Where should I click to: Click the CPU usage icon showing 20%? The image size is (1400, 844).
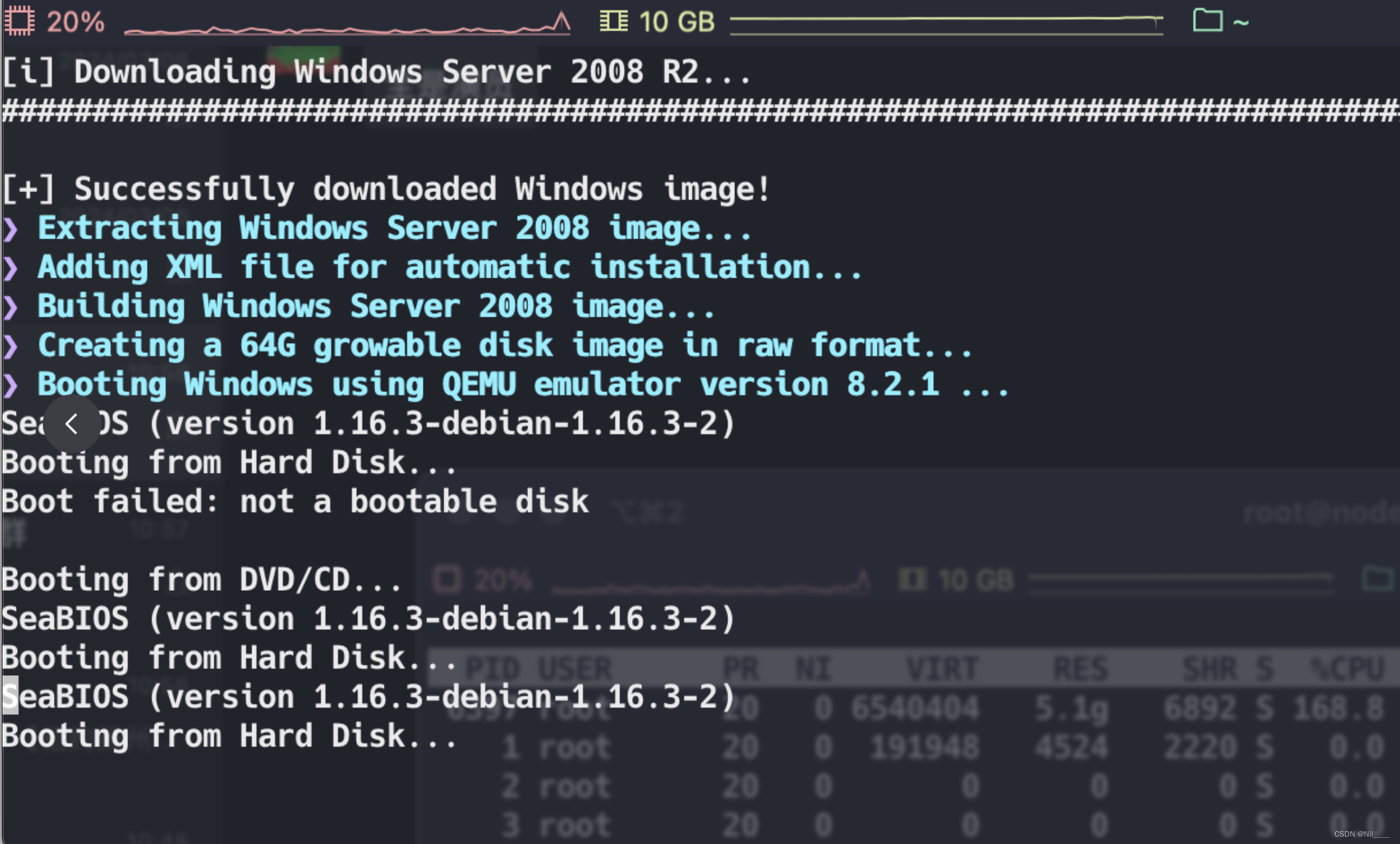(x=21, y=21)
